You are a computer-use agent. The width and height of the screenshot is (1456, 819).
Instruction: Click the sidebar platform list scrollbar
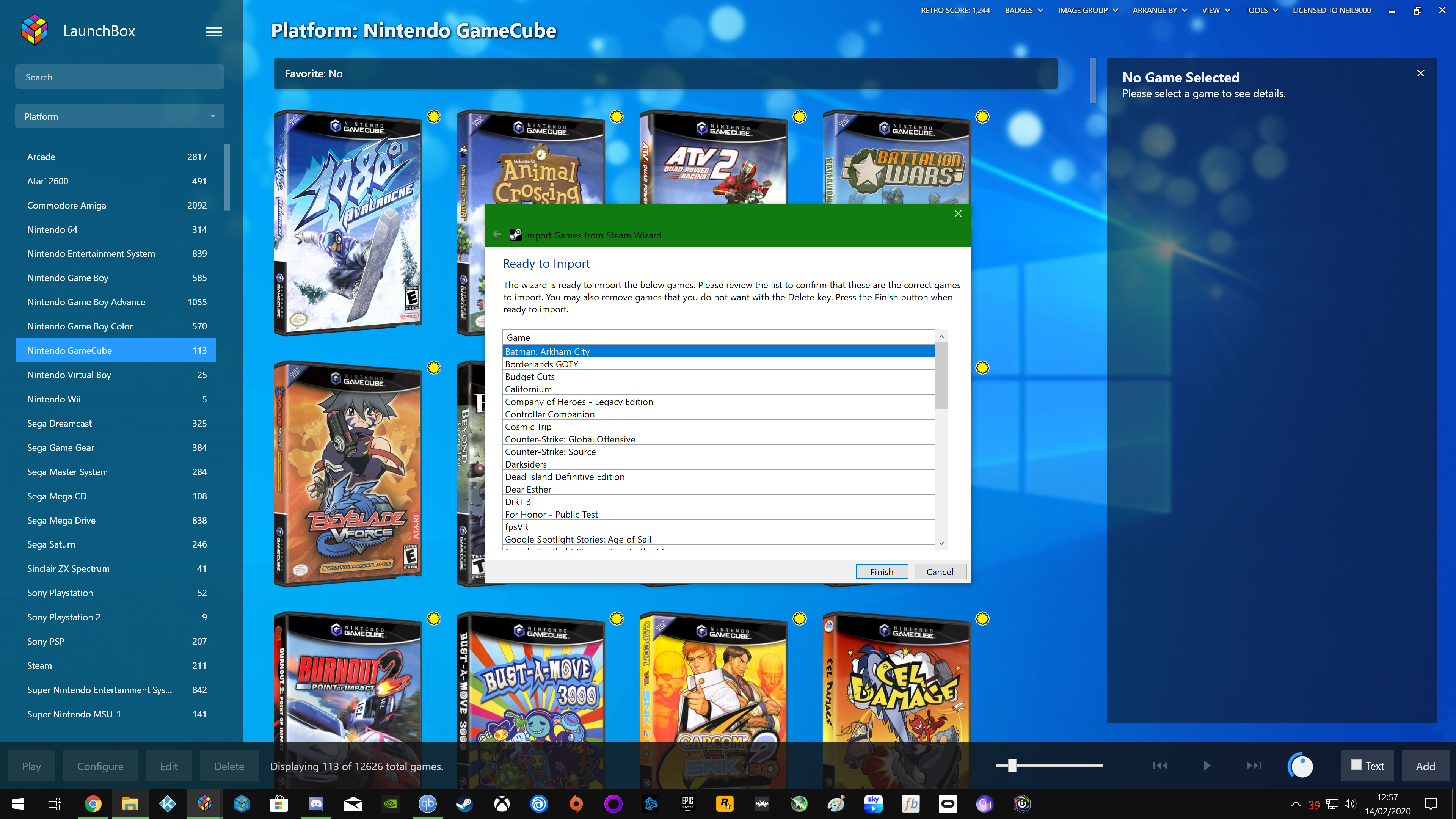tap(227, 177)
